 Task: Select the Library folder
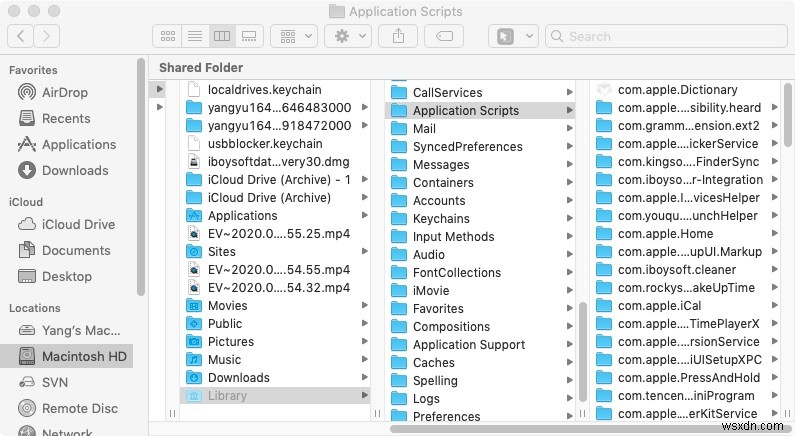[275, 395]
